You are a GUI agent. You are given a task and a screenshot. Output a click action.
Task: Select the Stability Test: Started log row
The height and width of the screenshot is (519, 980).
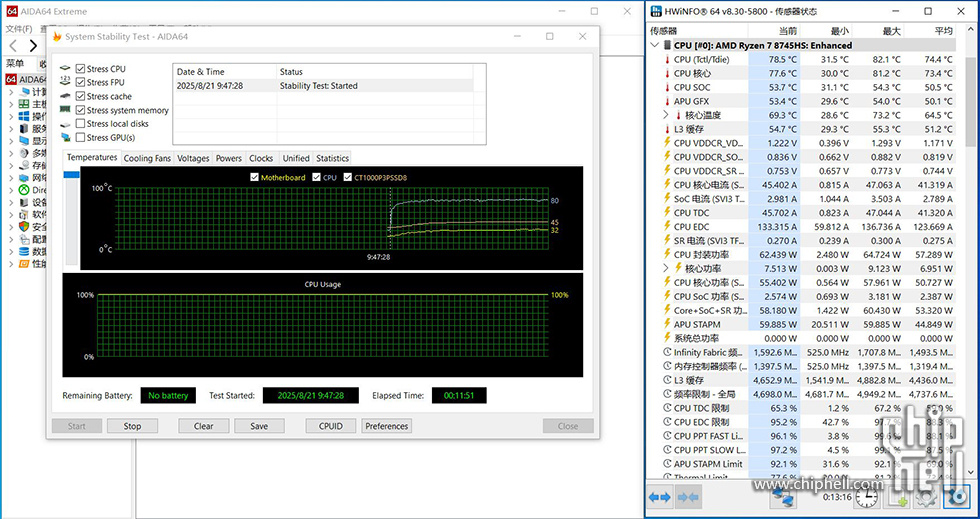[323, 86]
